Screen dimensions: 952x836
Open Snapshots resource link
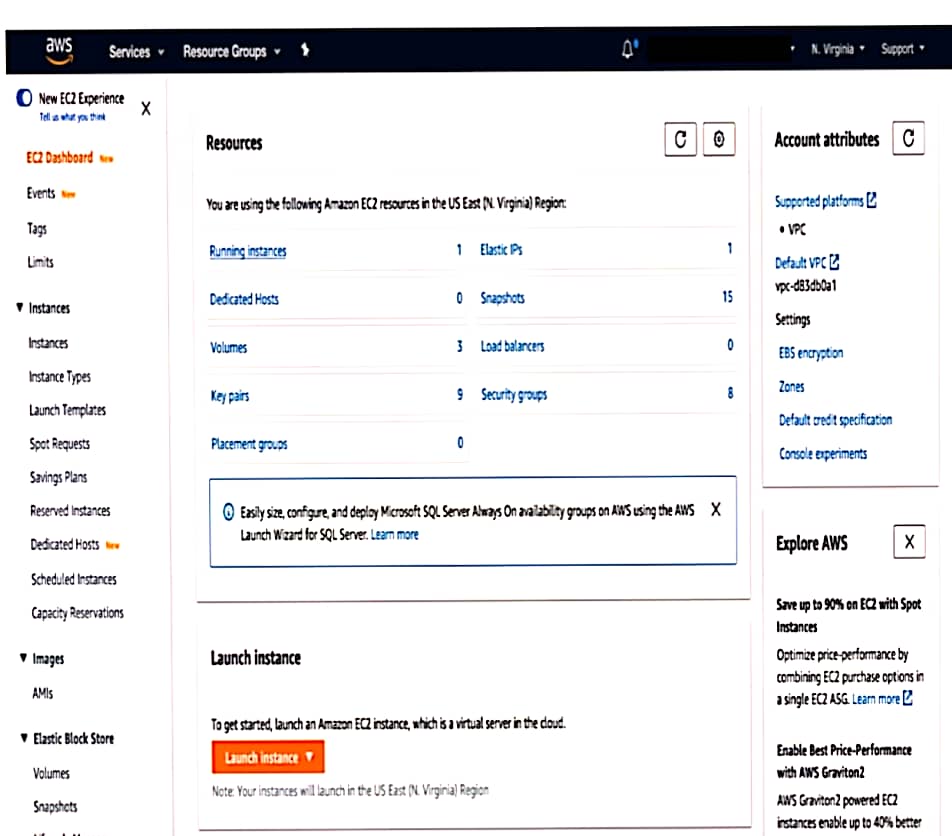click(502, 297)
